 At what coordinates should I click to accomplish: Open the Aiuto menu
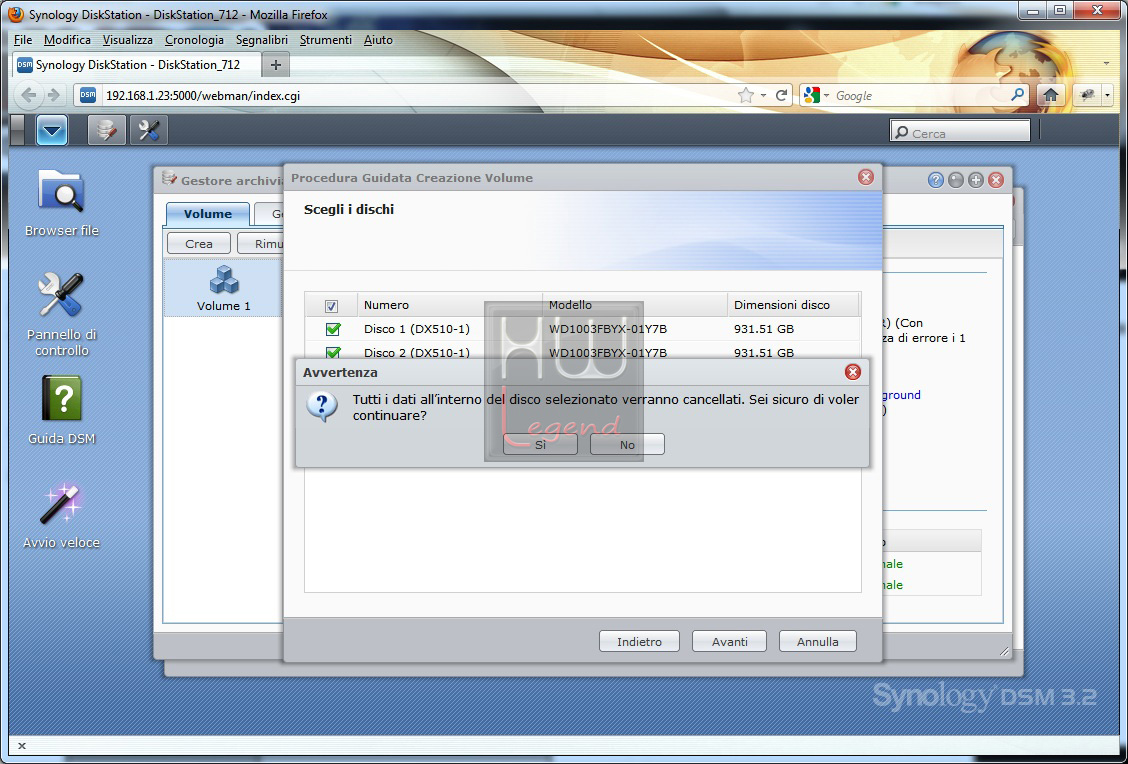point(378,40)
